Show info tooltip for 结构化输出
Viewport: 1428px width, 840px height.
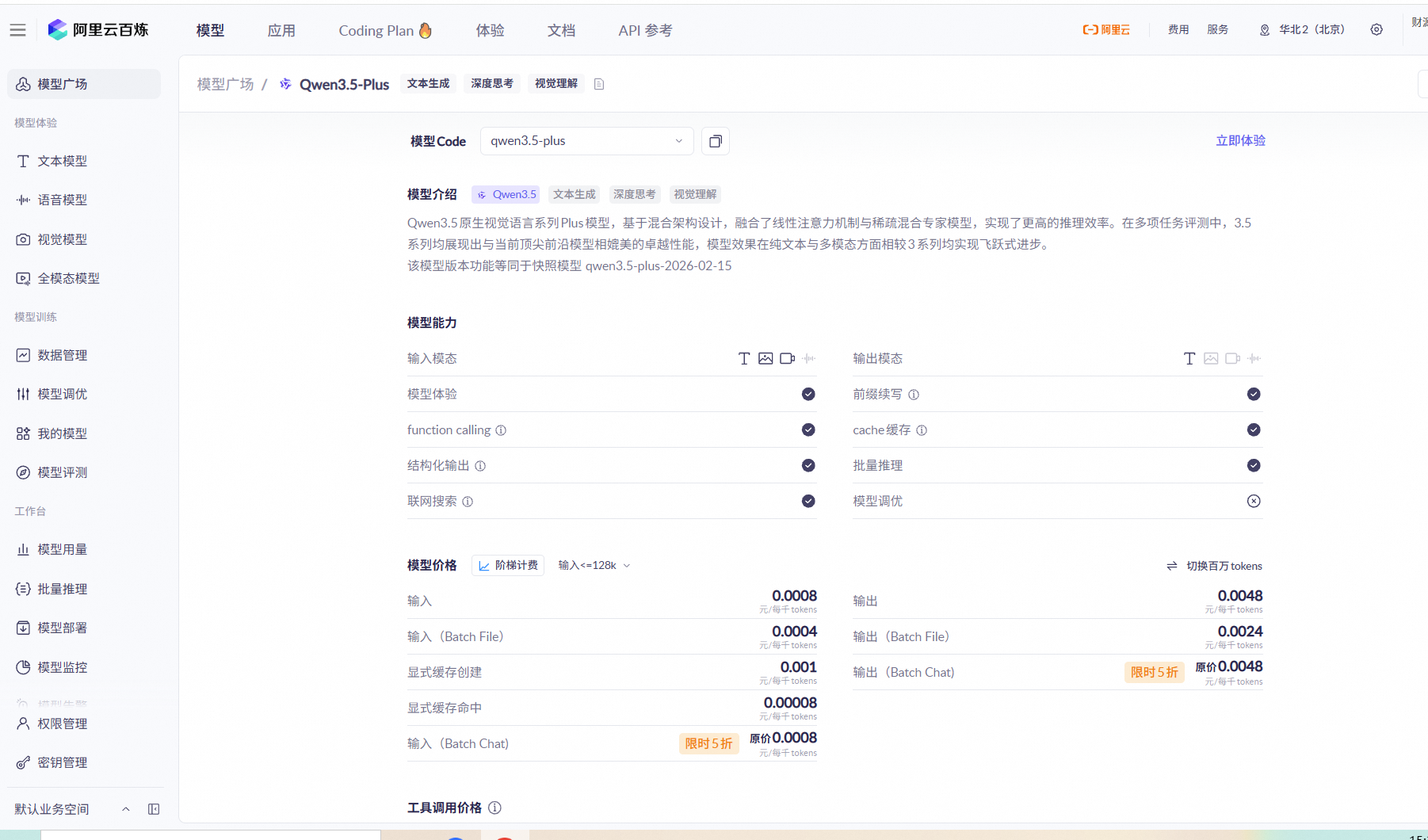pos(480,466)
